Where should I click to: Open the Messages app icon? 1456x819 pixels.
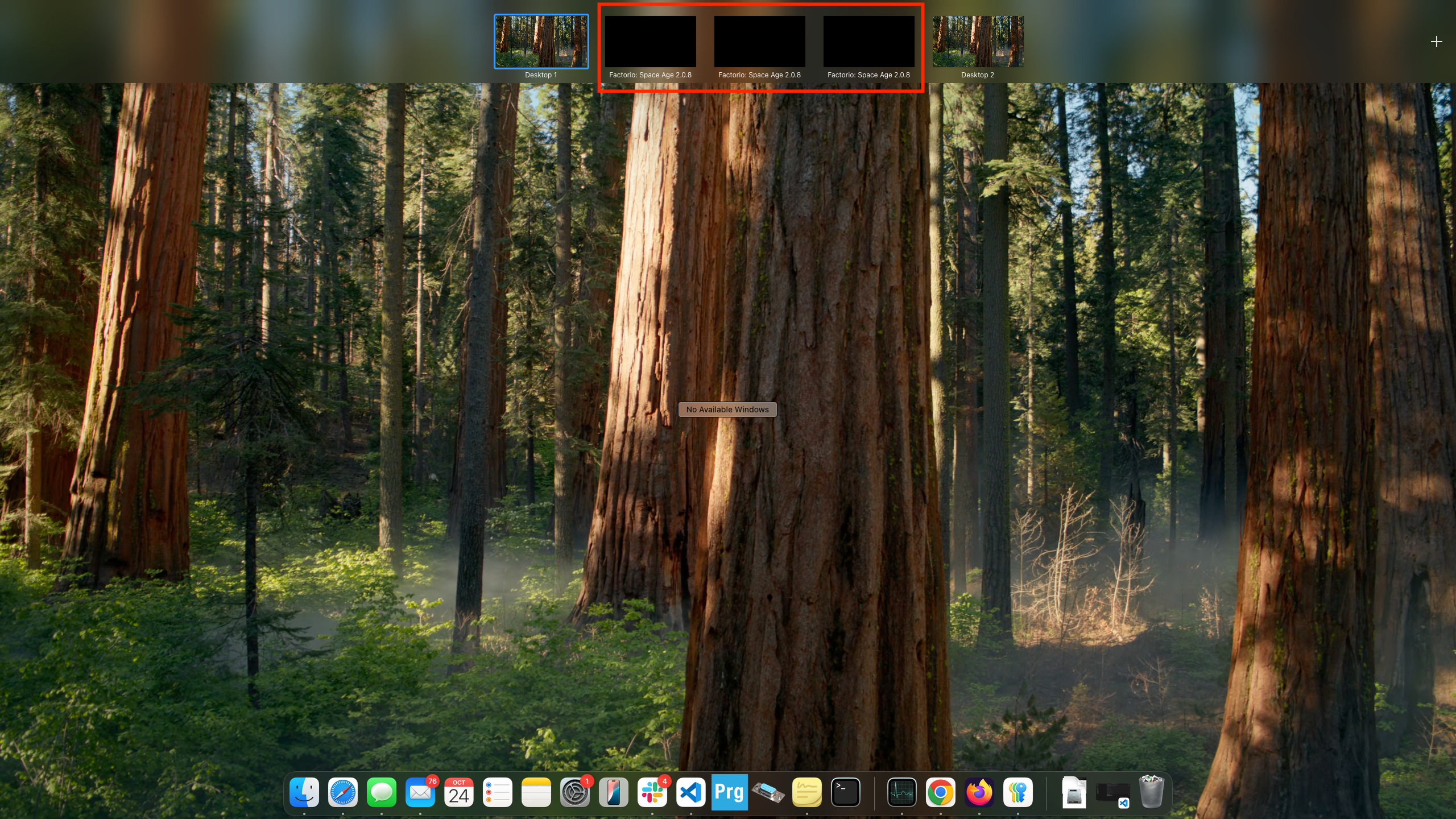click(x=382, y=792)
